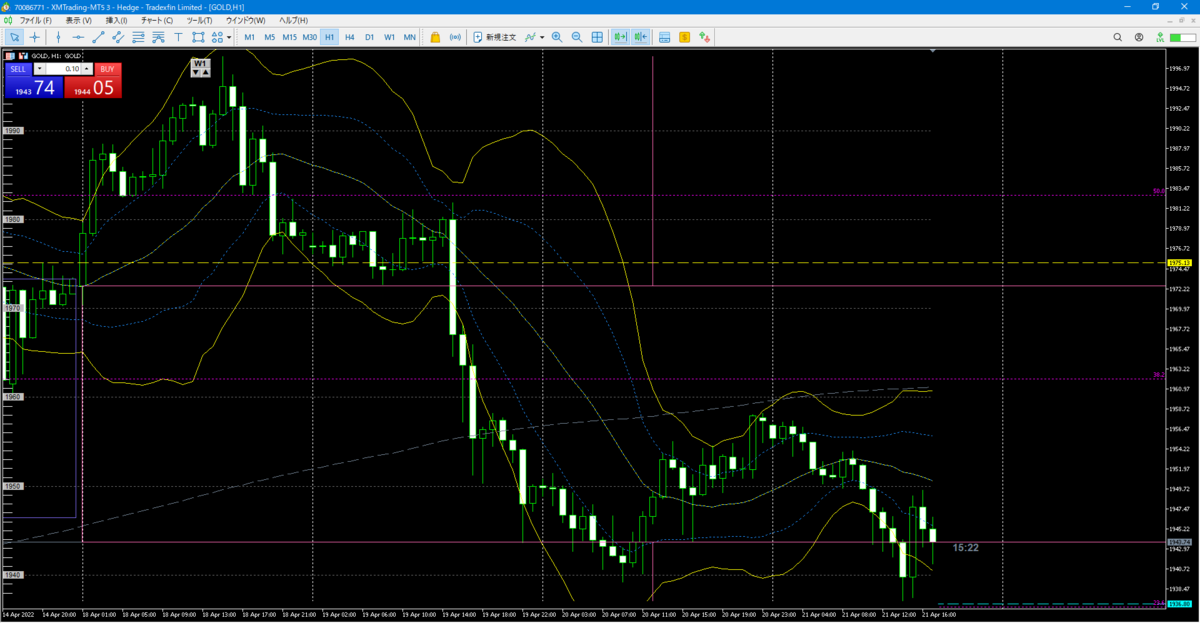Open the Market Watch panel icon
This screenshot has height=623, width=1200.
(x=664, y=37)
